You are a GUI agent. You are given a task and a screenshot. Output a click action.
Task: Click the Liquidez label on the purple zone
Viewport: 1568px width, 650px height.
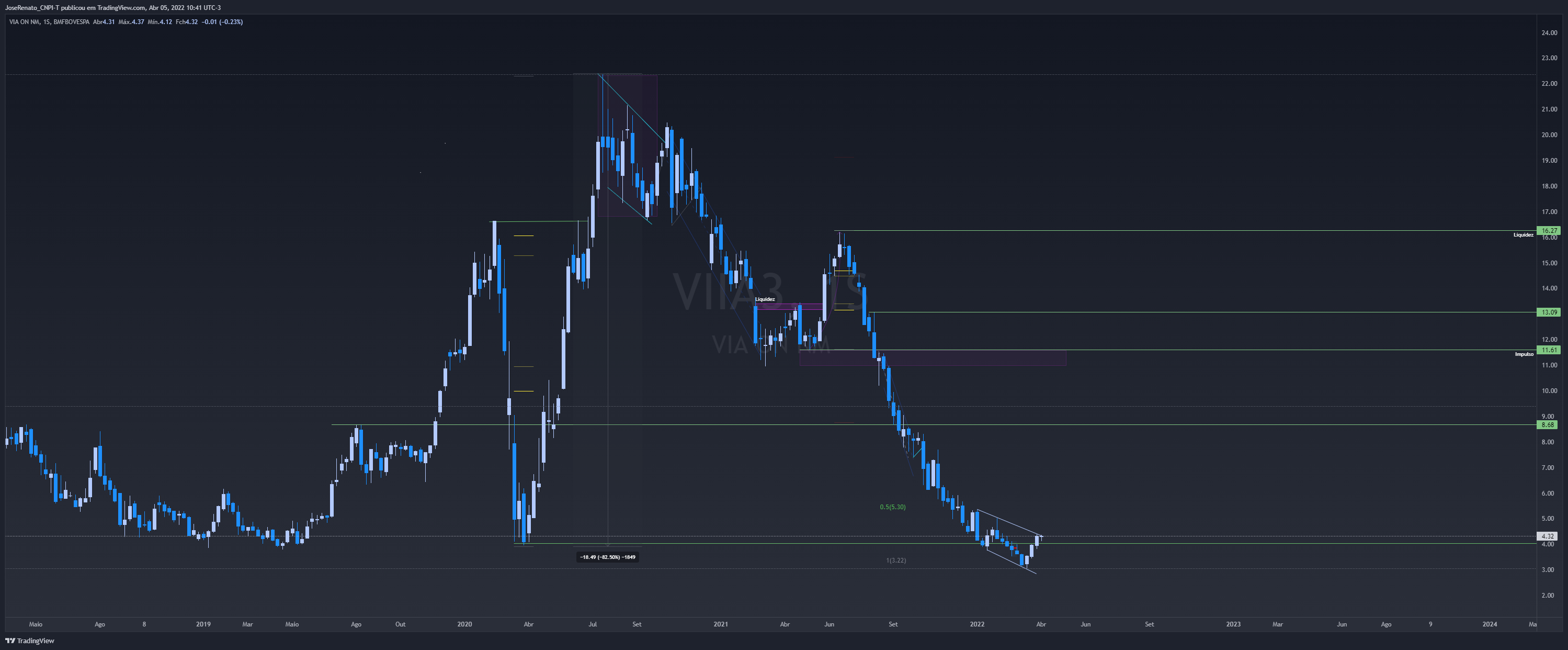click(x=765, y=299)
